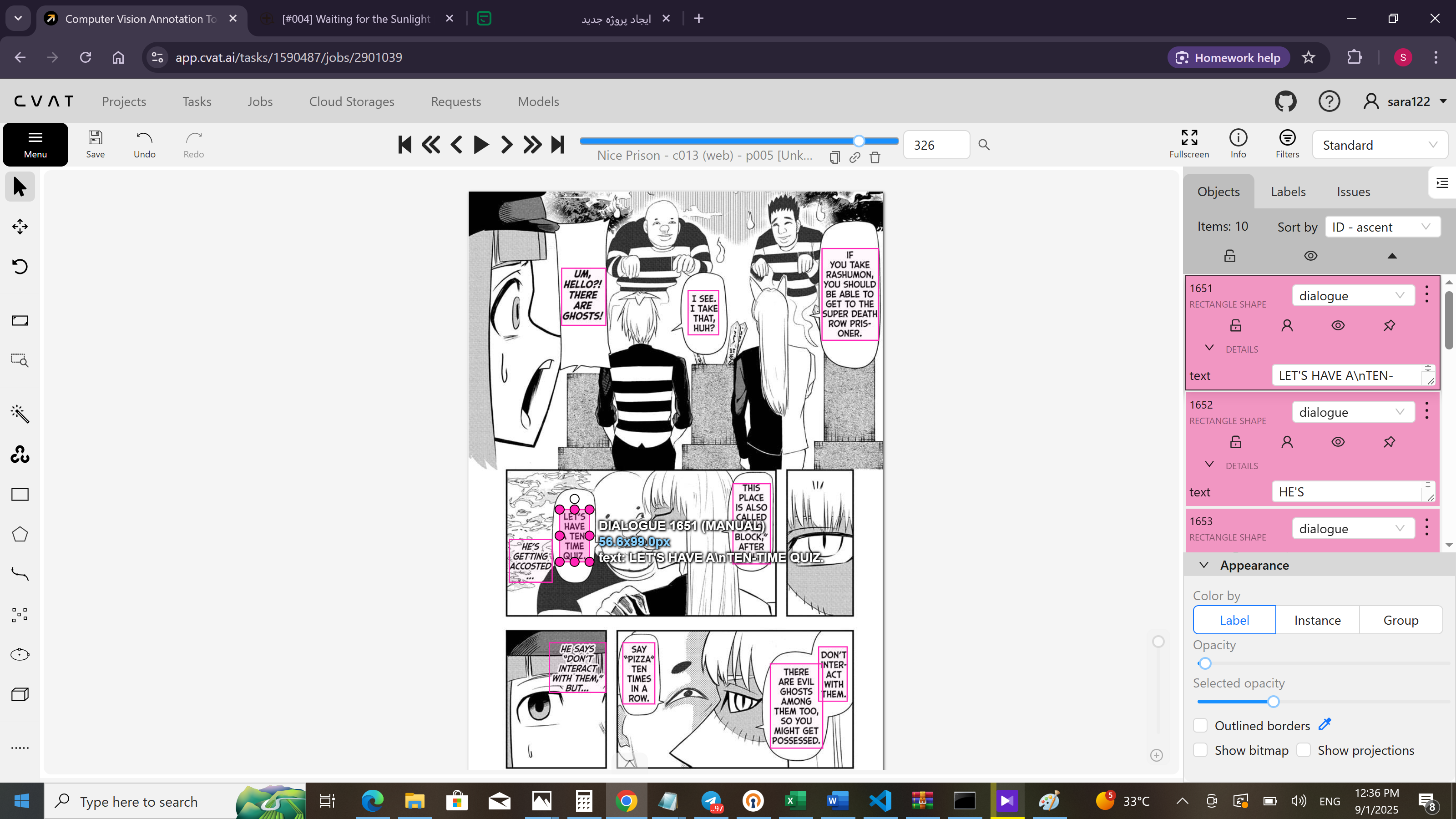The height and width of the screenshot is (819, 1456).
Task: Hide all objects with header eye icon
Action: (x=1311, y=256)
